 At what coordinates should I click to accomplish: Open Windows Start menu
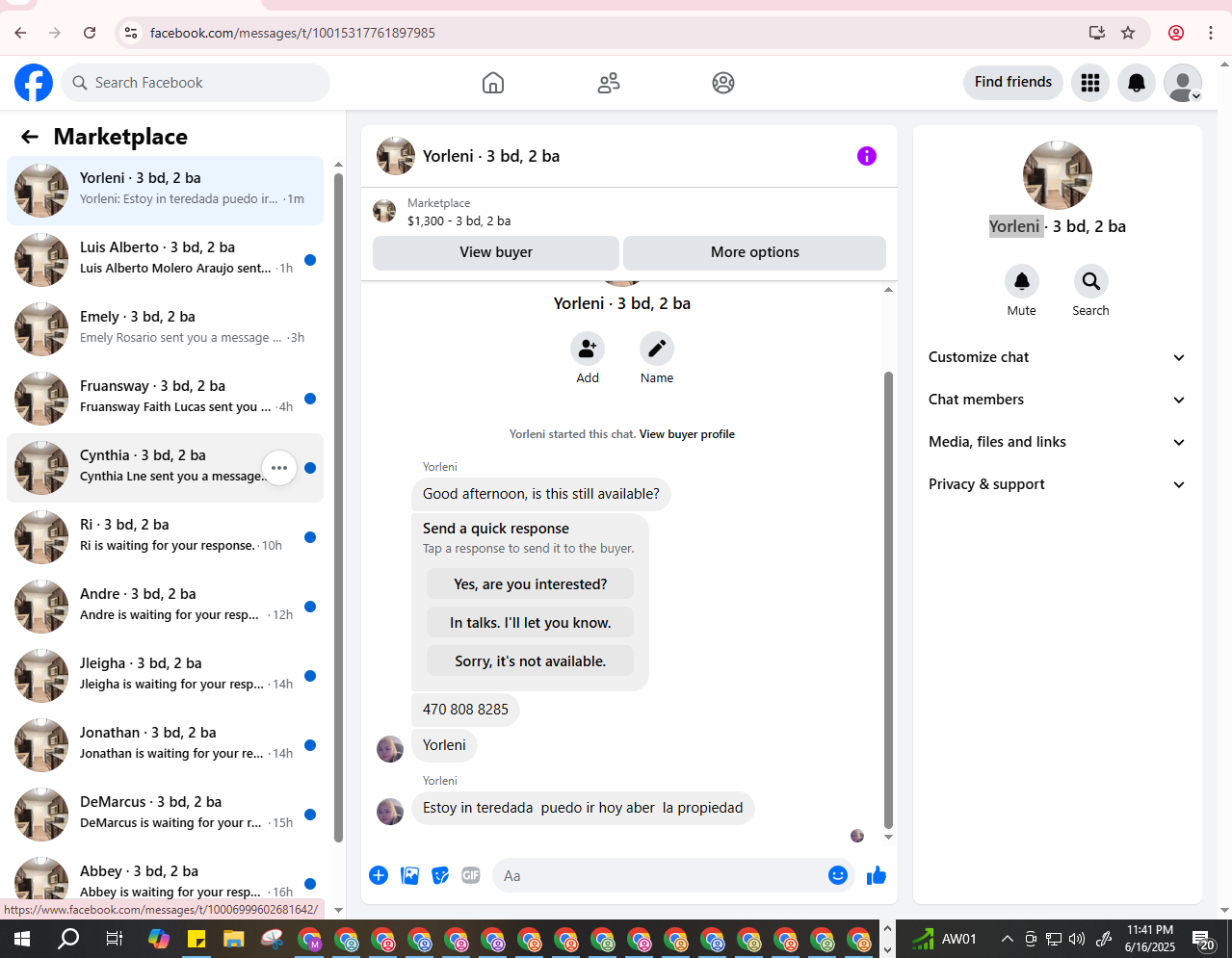(x=22, y=939)
